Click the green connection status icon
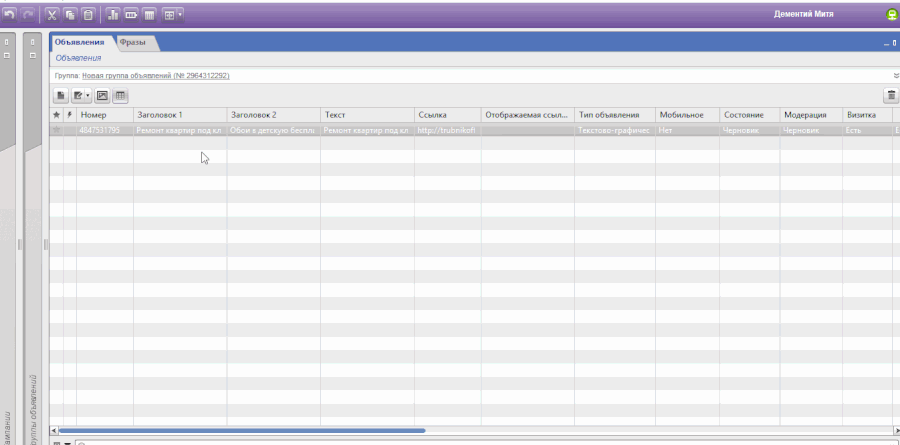Screen dimensions: 900x445 [894, 16]
